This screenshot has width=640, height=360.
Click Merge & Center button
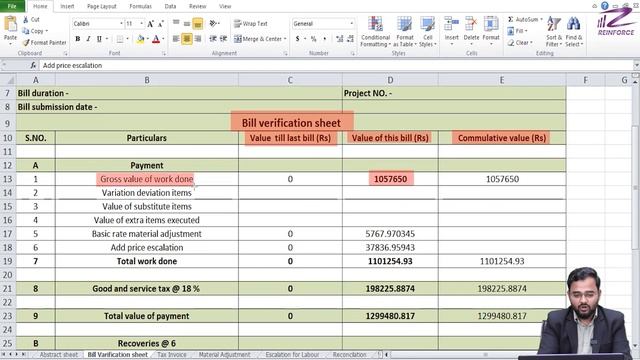point(258,39)
